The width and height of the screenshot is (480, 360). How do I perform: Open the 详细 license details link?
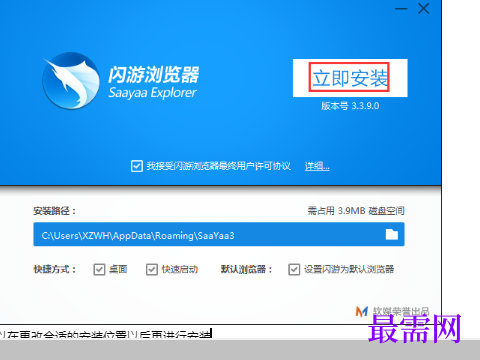(317, 166)
